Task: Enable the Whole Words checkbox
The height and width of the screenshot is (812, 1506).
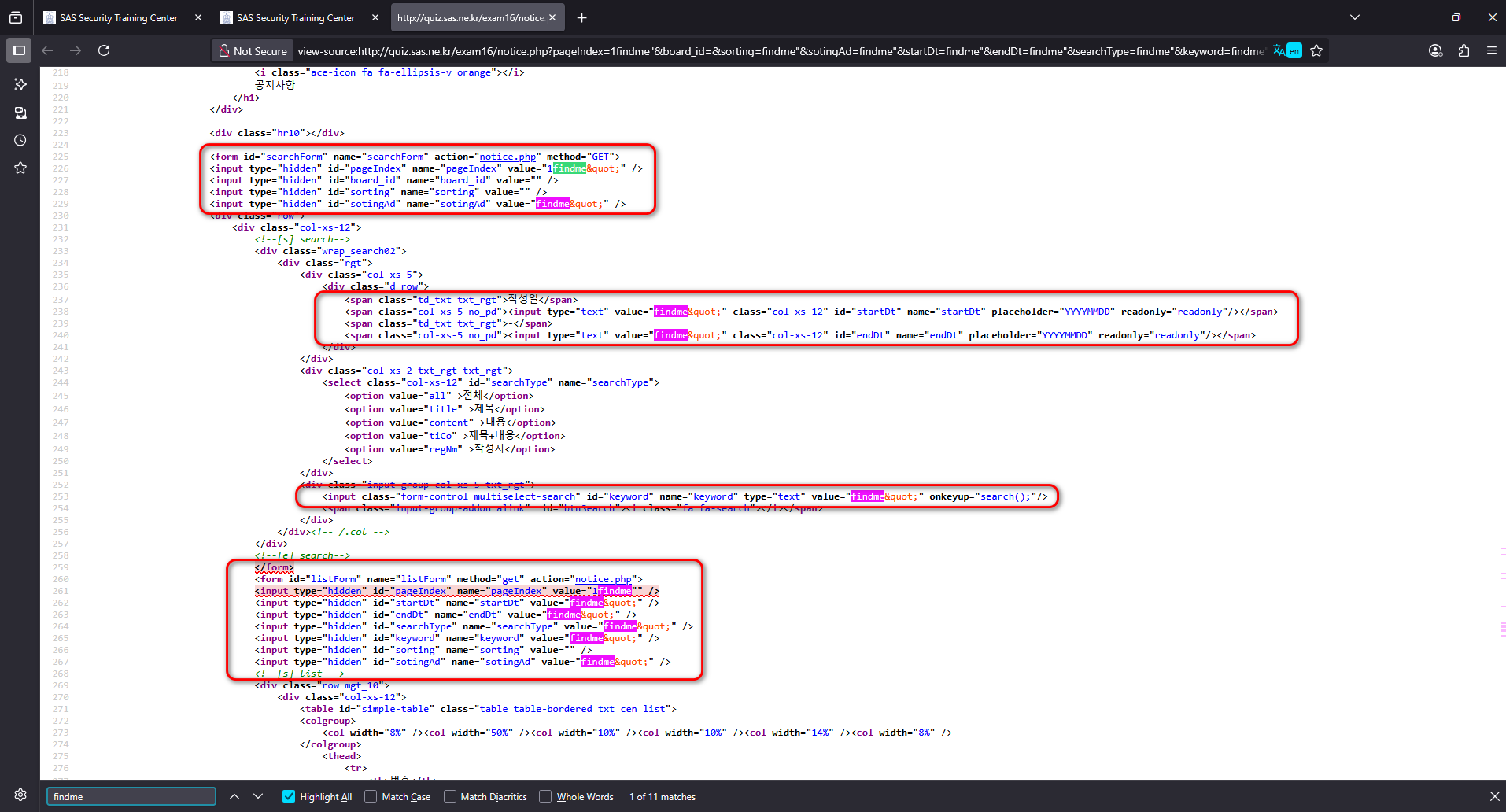Action: coord(545,796)
